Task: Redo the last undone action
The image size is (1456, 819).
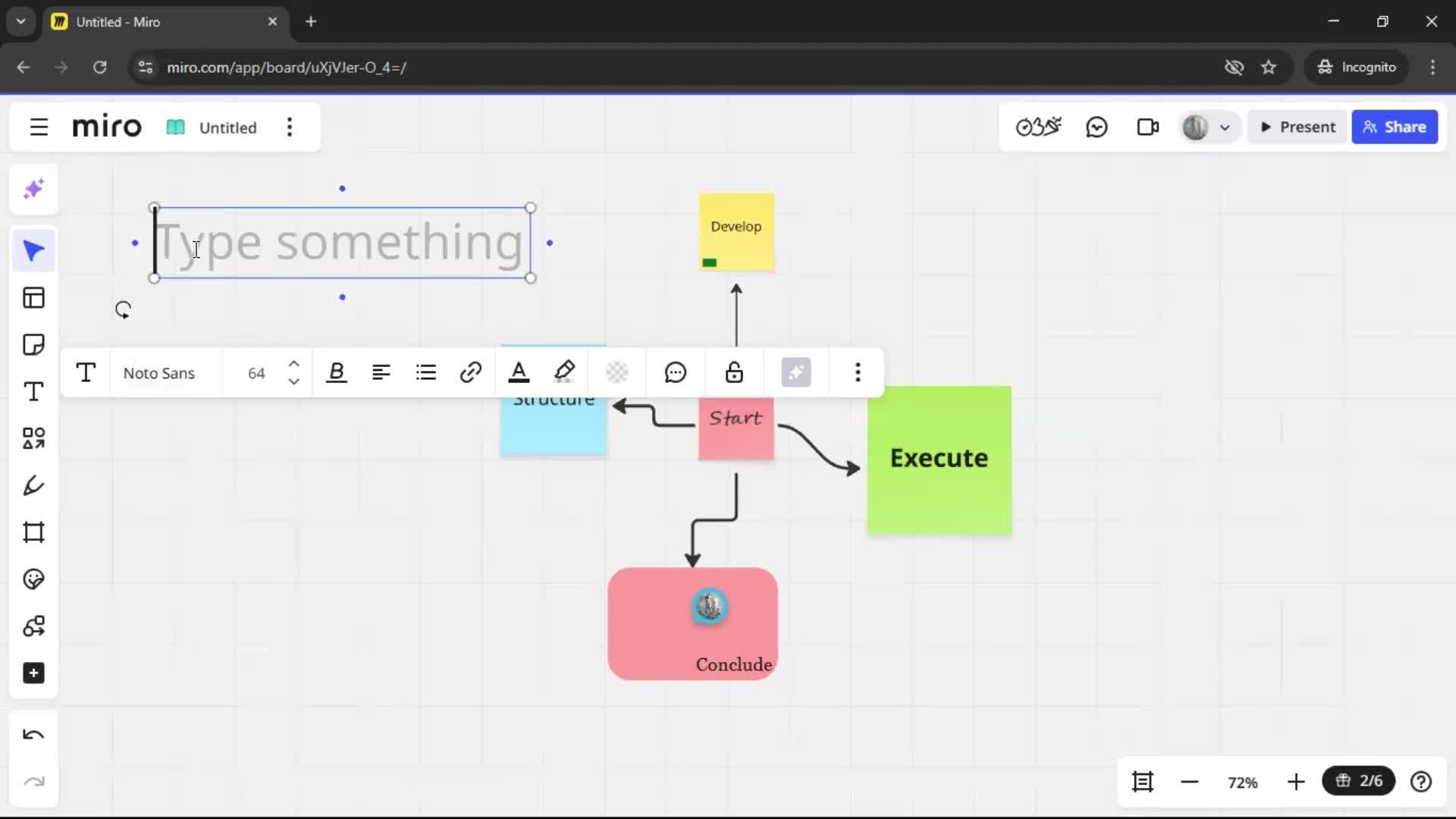Action: pos(33,782)
